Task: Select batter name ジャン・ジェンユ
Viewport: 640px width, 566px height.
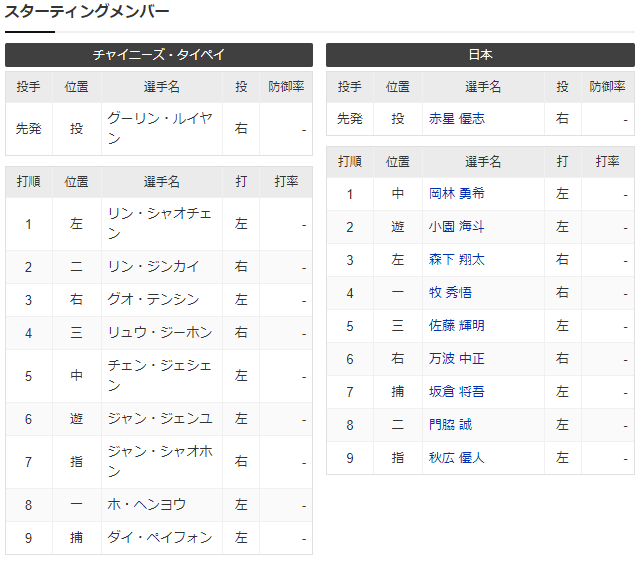Action: (160, 419)
